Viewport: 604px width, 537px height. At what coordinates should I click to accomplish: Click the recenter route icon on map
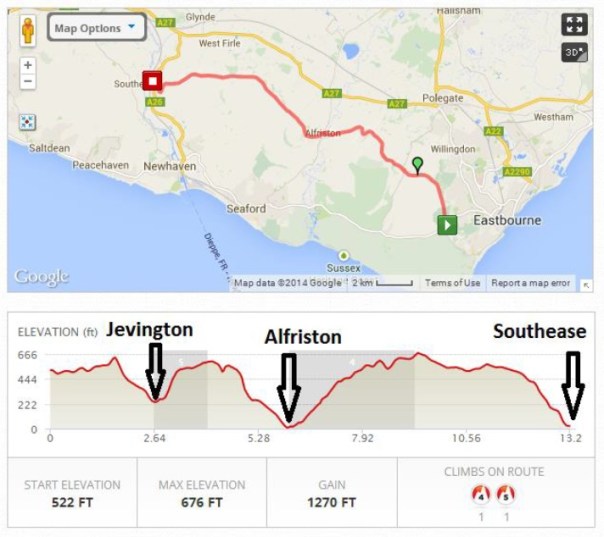(28, 121)
